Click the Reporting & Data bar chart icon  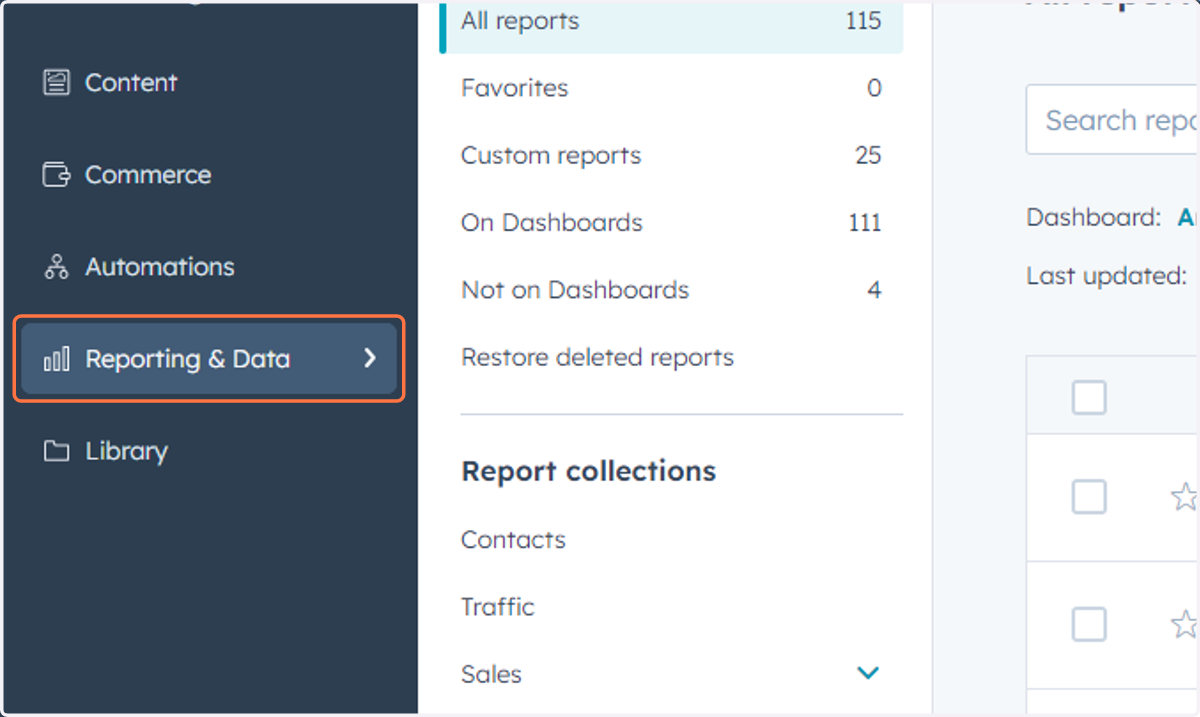(x=57, y=359)
